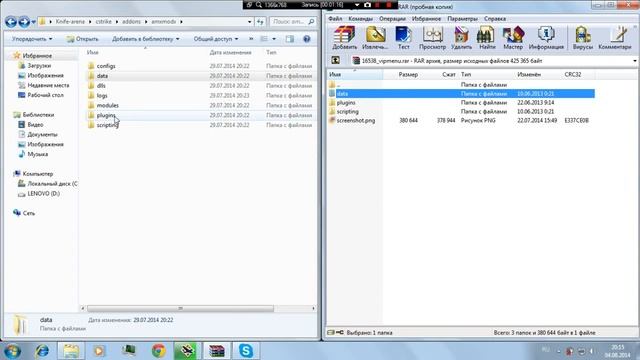
Task: Click Explorer horizontal scrollbar thumb
Action: [x=180, y=309]
